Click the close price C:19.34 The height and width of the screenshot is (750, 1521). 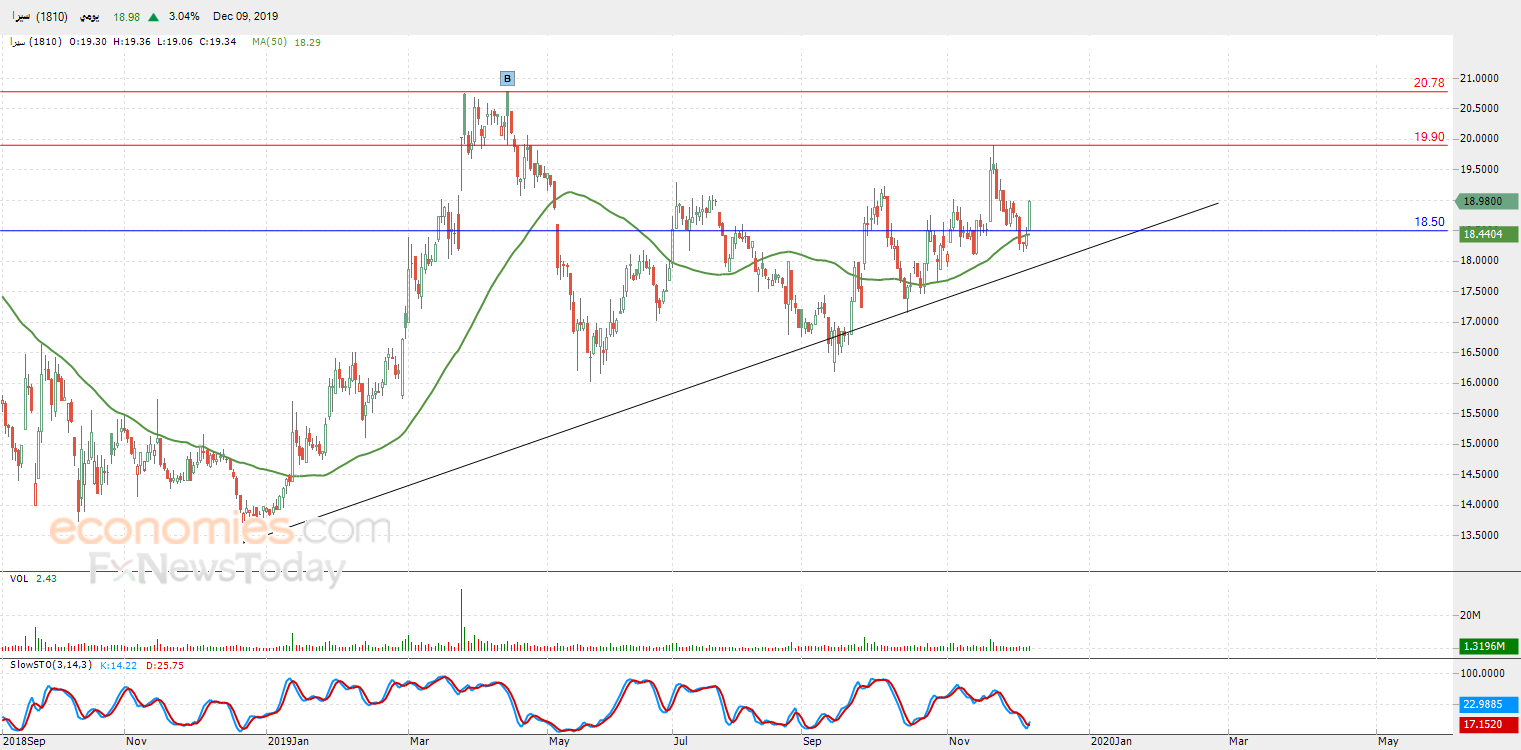pyautogui.click(x=216, y=42)
